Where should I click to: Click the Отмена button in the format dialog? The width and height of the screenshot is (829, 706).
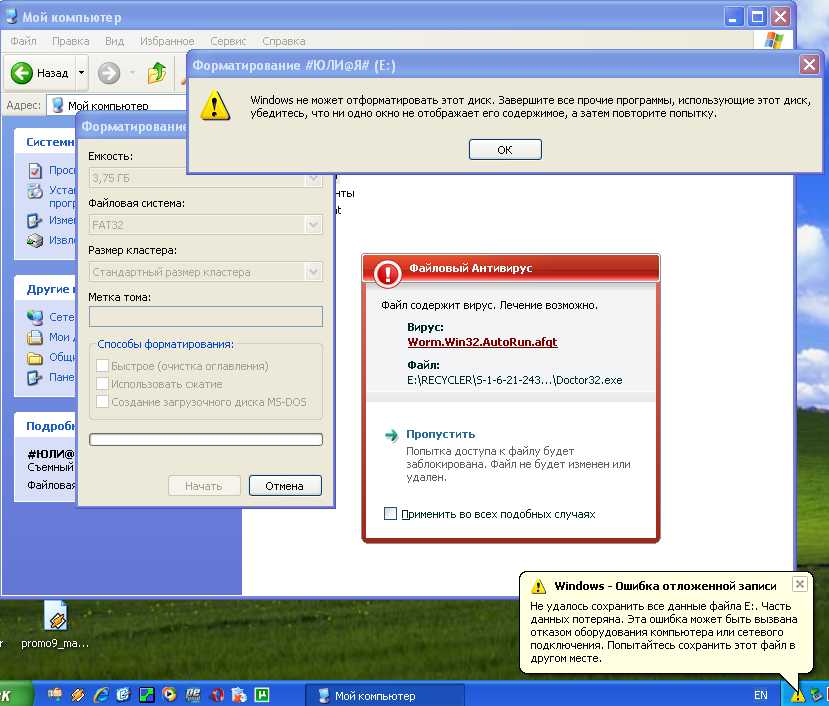(285, 486)
